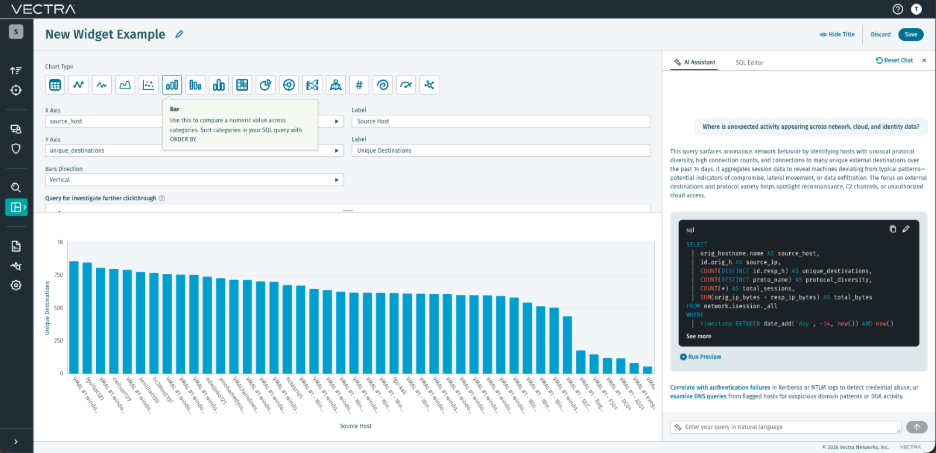Open the Y Axis unique_destinations dropdown
936x453 pixels.
(x=195, y=150)
